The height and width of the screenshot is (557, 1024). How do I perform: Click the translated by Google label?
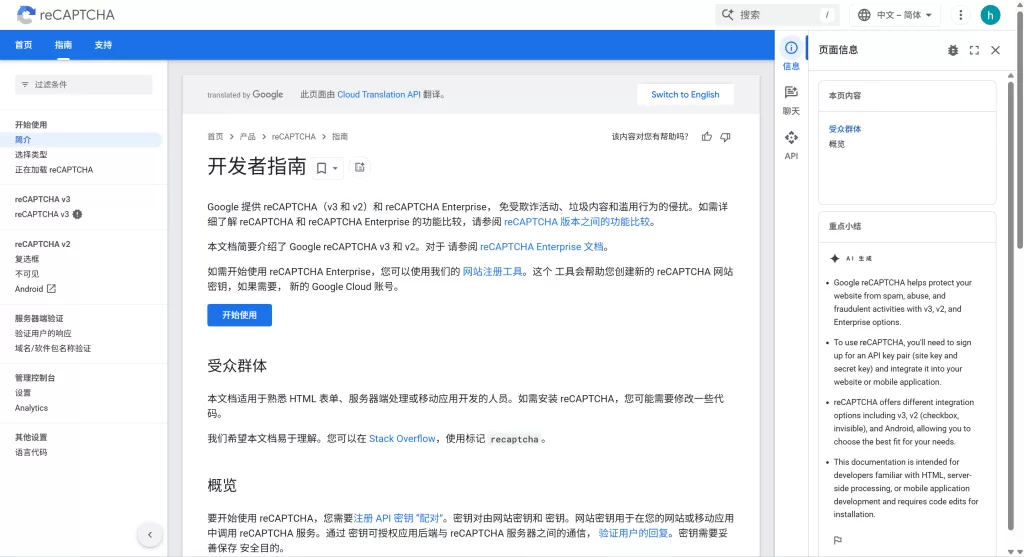pyautogui.click(x=245, y=95)
